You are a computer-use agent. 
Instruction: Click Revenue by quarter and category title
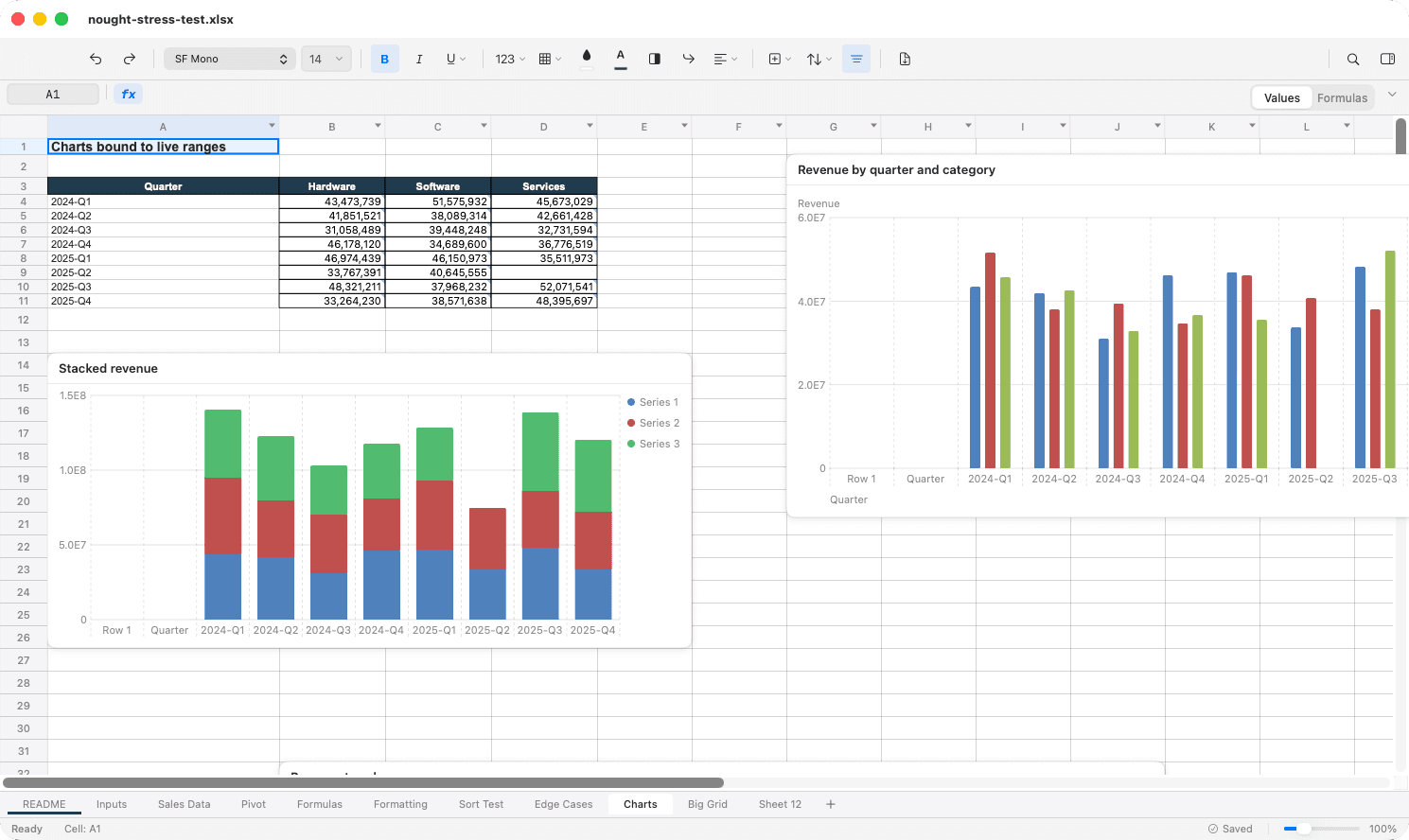pos(896,170)
